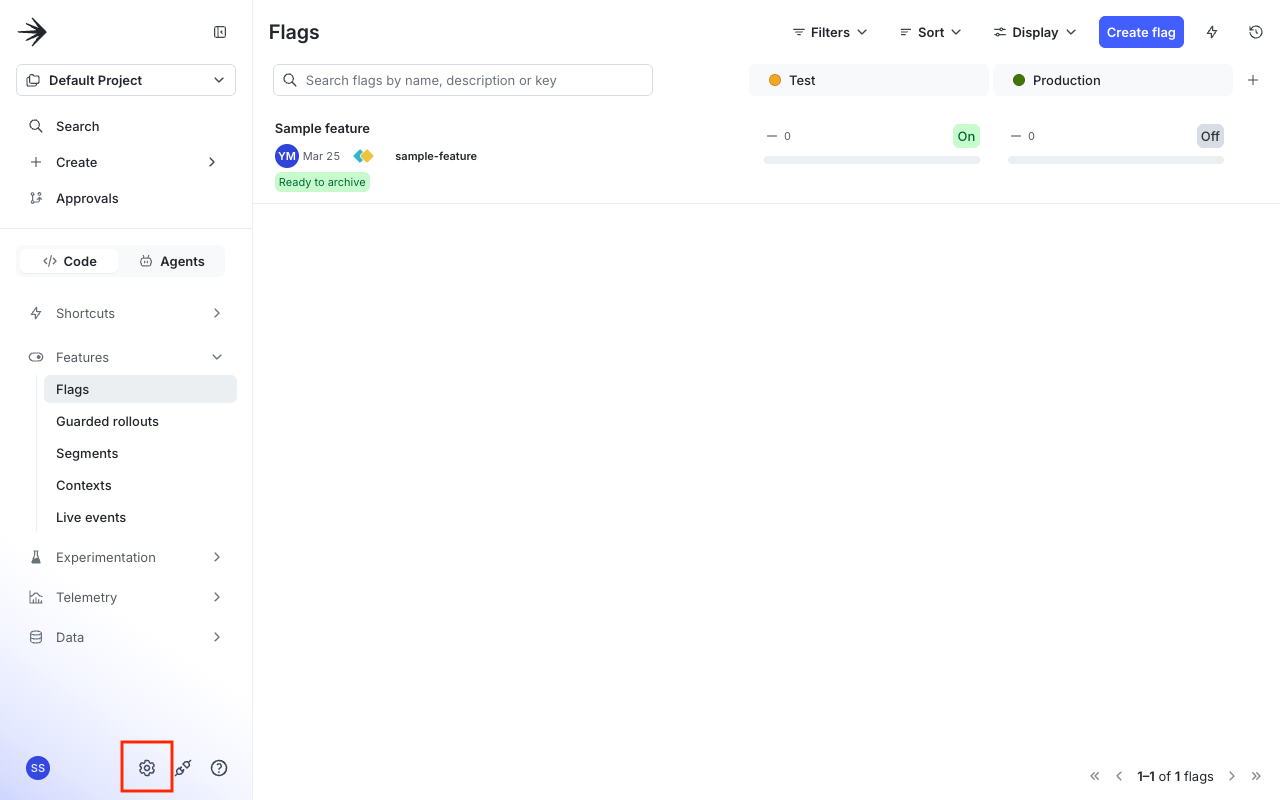The image size is (1280, 800).
Task: Select the Production environment column header
Action: (x=1113, y=80)
